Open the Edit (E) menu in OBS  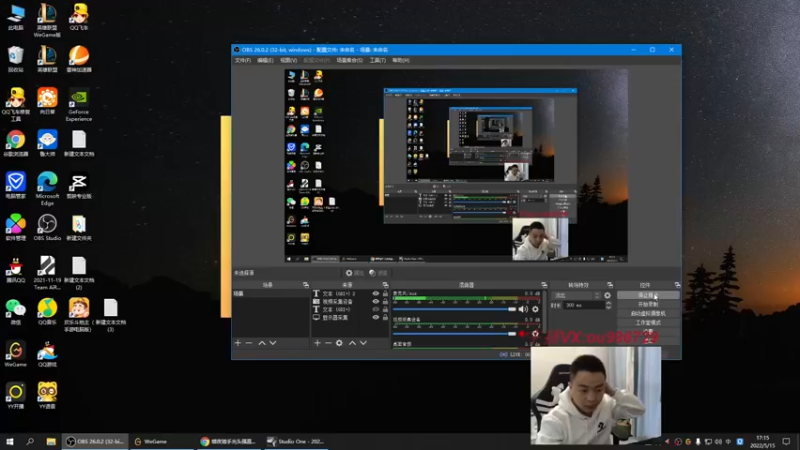tap(265, 60)
